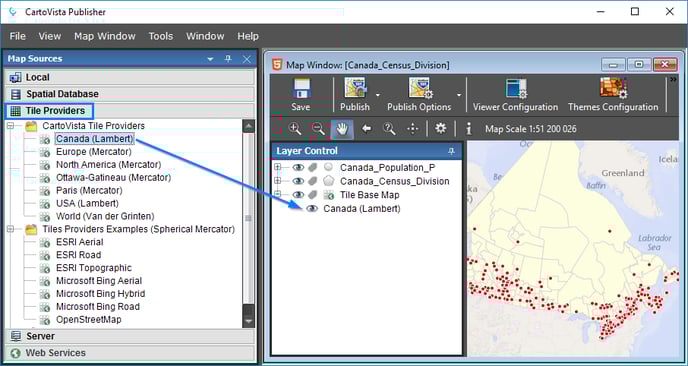Viewport: 688px width, 366px height.
Task: Open the Window menu
Action: 205,36
